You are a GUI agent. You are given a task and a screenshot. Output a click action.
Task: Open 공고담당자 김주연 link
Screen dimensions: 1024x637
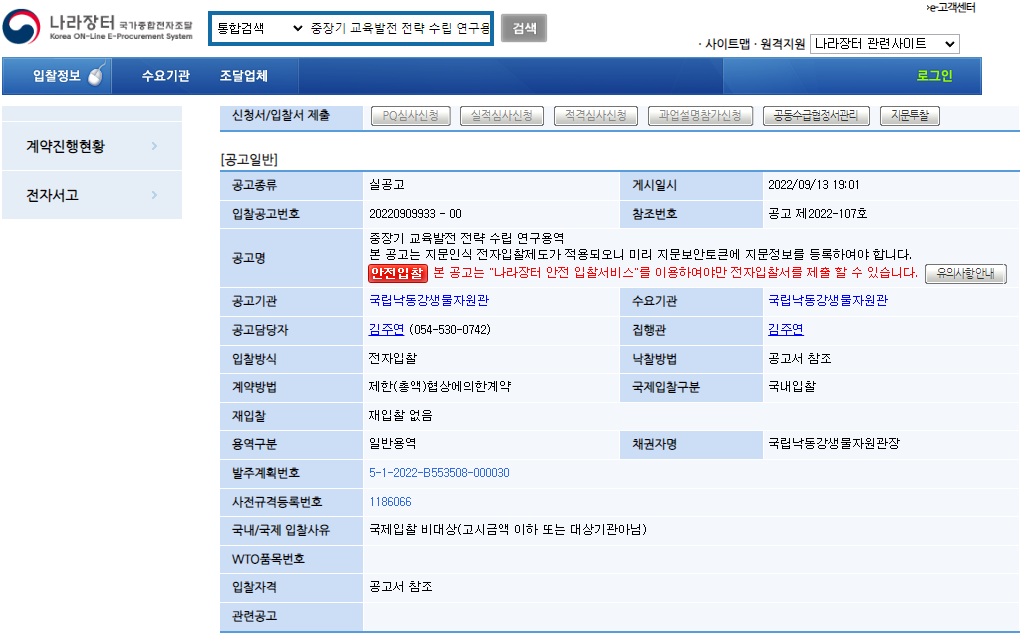(386, 330)
